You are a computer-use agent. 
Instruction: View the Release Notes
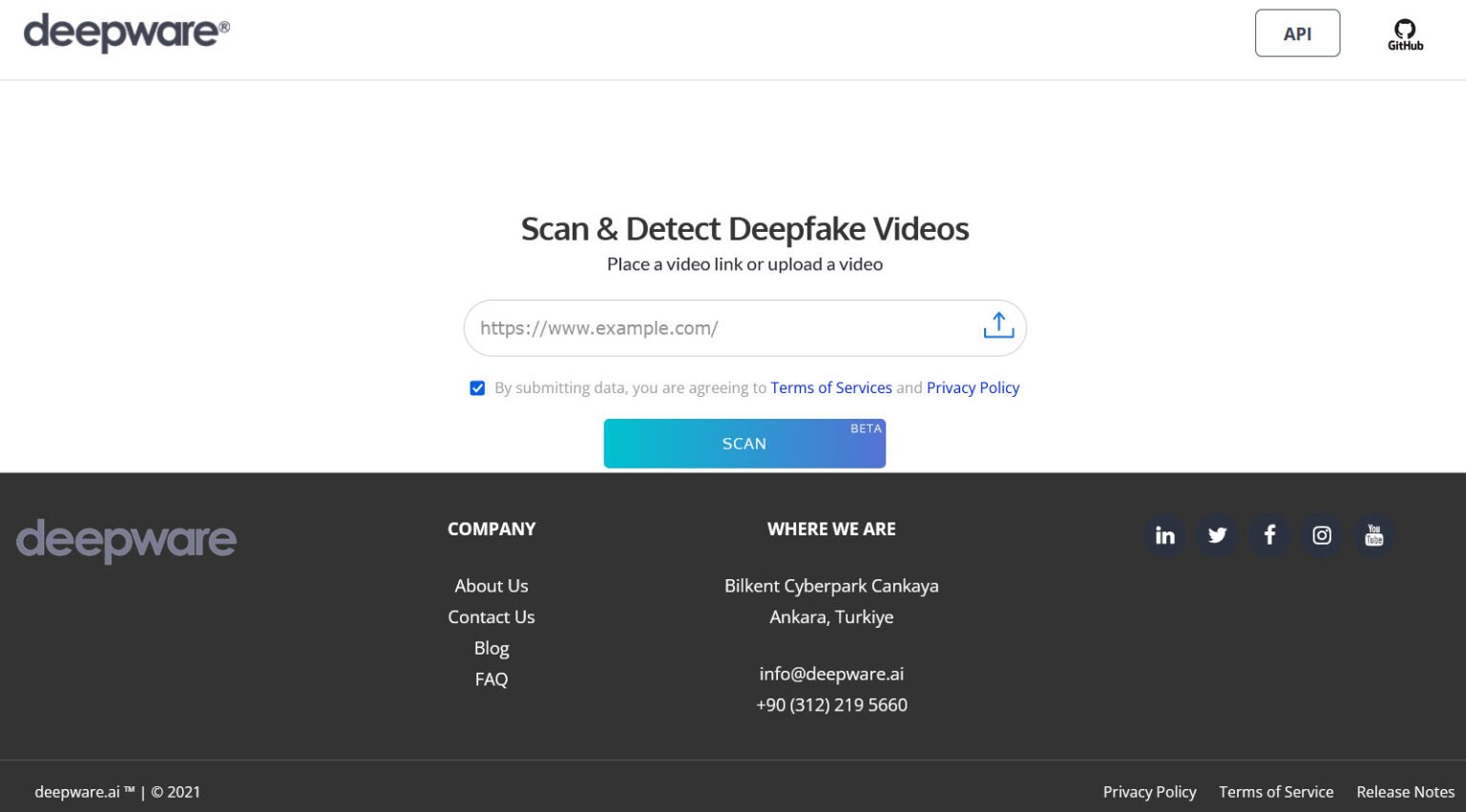[x=1405, y=791]
